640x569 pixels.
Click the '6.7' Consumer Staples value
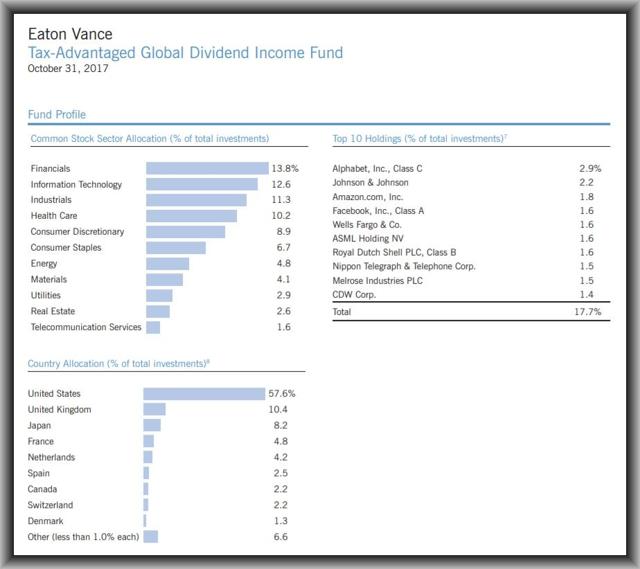[x=284, y=248]
